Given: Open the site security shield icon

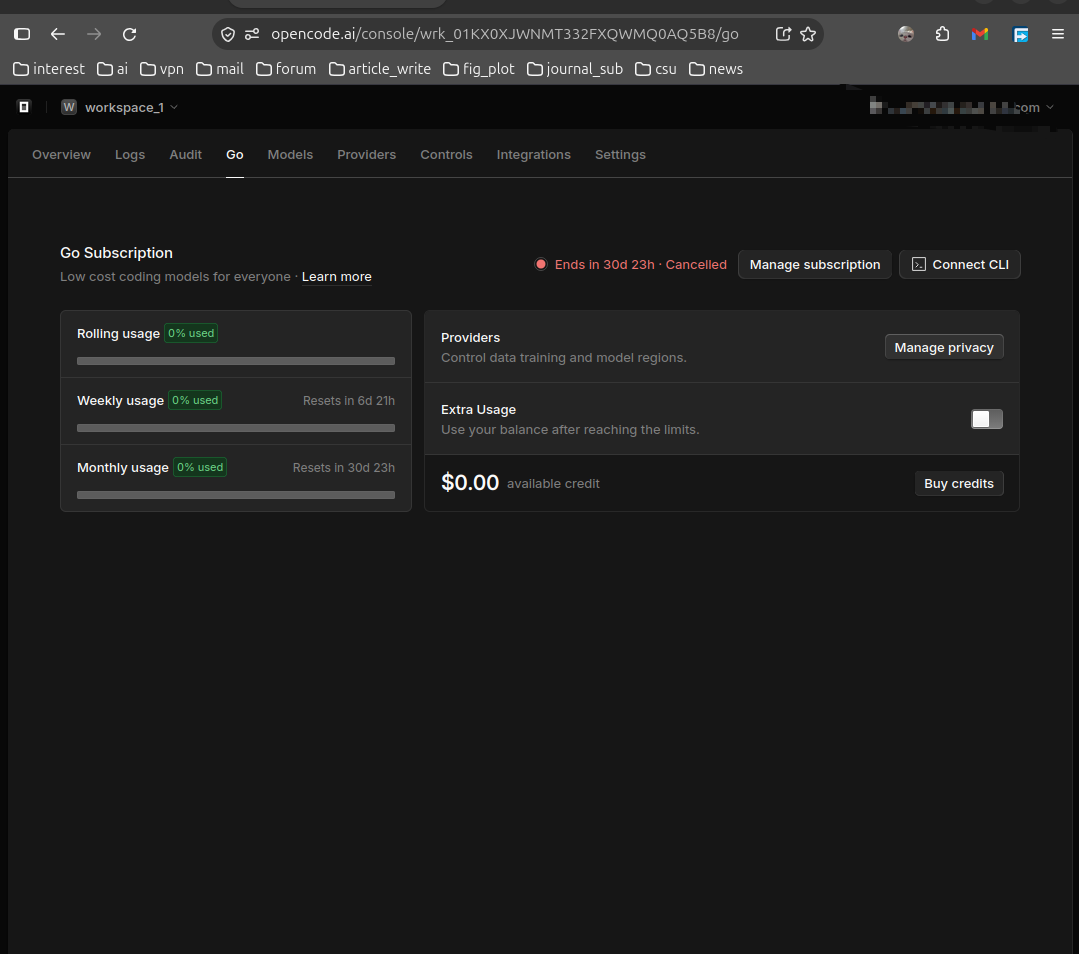Looking at the screenshot, I should point(228,34).
